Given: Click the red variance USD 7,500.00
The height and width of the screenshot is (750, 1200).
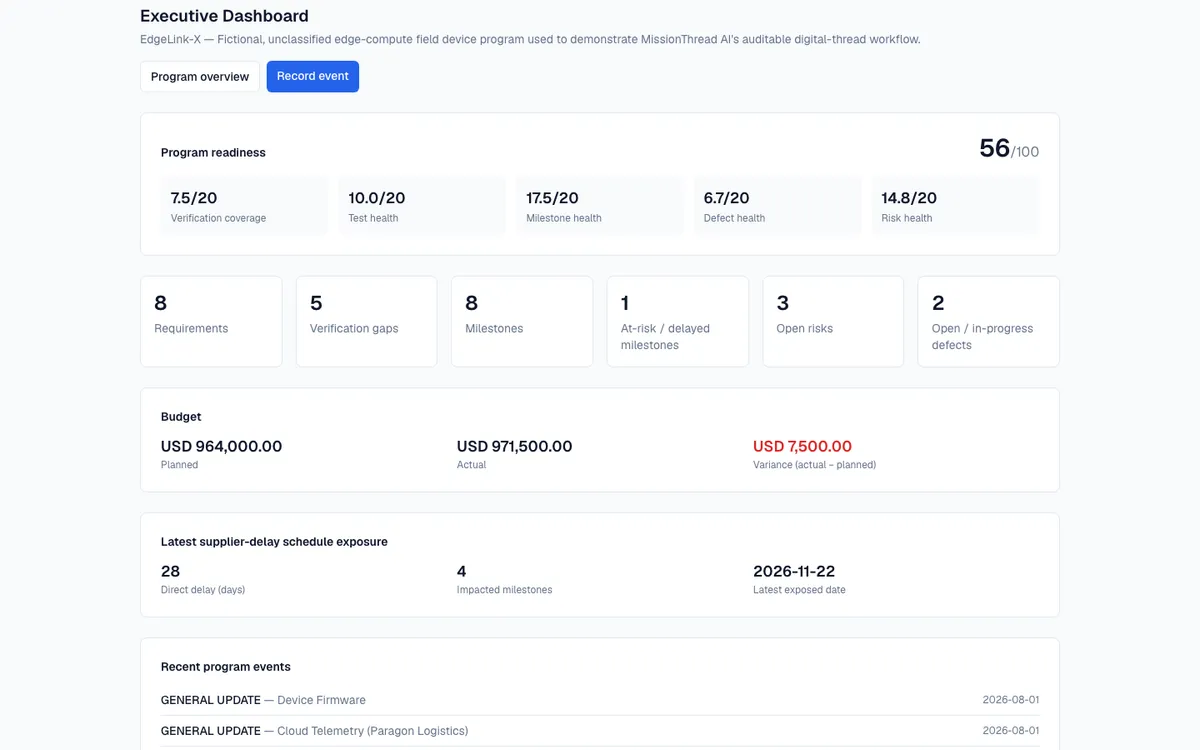Looking at the screenshot, I should click(x=802, y=447).
